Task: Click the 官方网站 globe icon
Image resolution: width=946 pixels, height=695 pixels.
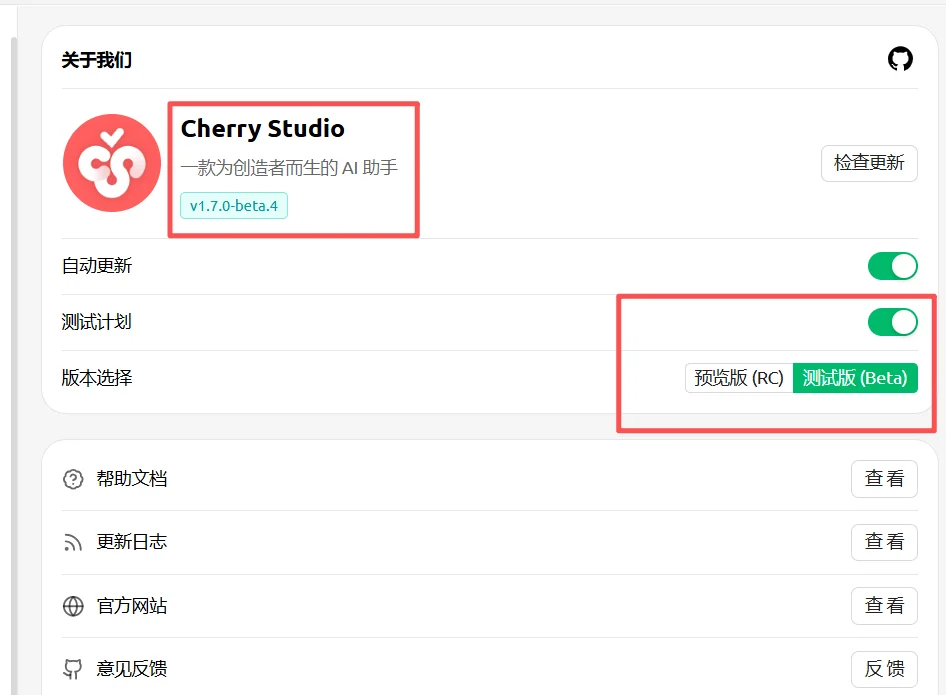Action: (73, 606)
